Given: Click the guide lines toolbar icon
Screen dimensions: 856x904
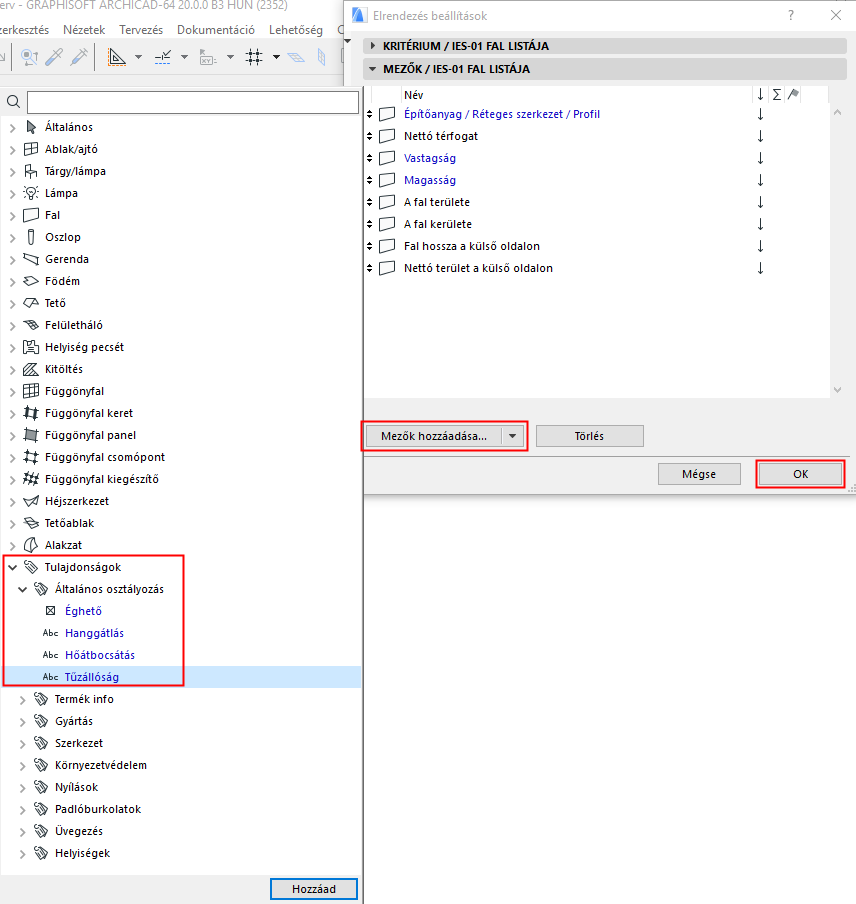Looking at the screenshot, I should [117, 57].
